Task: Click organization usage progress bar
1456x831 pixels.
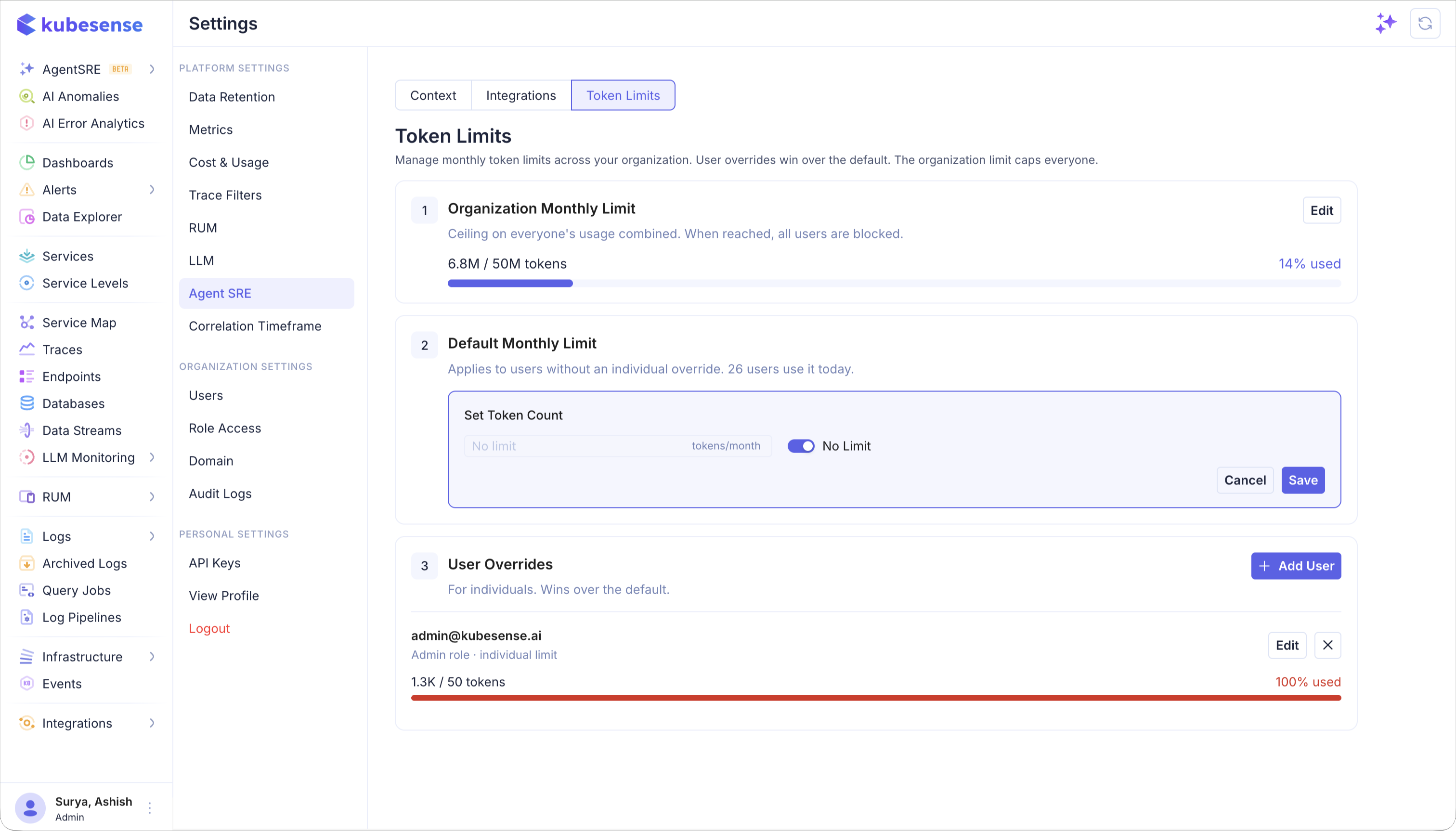Action: pyautogui.click(x=895, y=284)
